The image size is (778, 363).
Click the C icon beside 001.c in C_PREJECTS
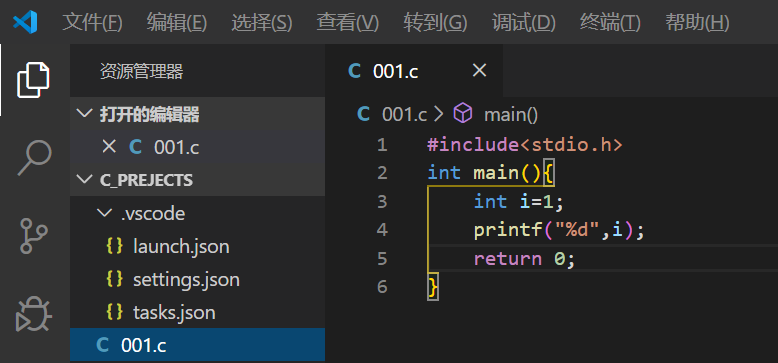103,345
